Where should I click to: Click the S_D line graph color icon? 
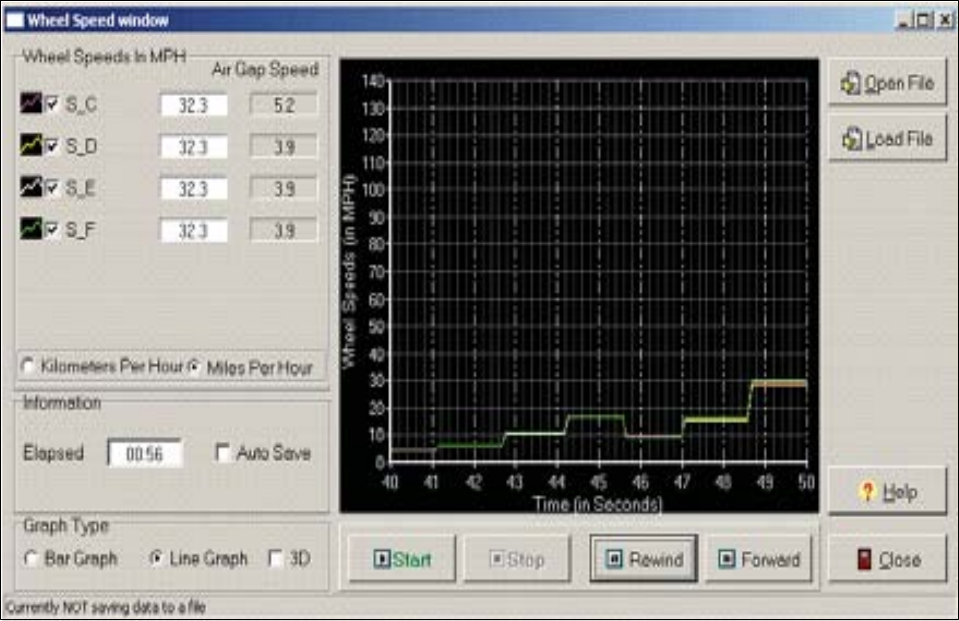(x=31, y=145)
